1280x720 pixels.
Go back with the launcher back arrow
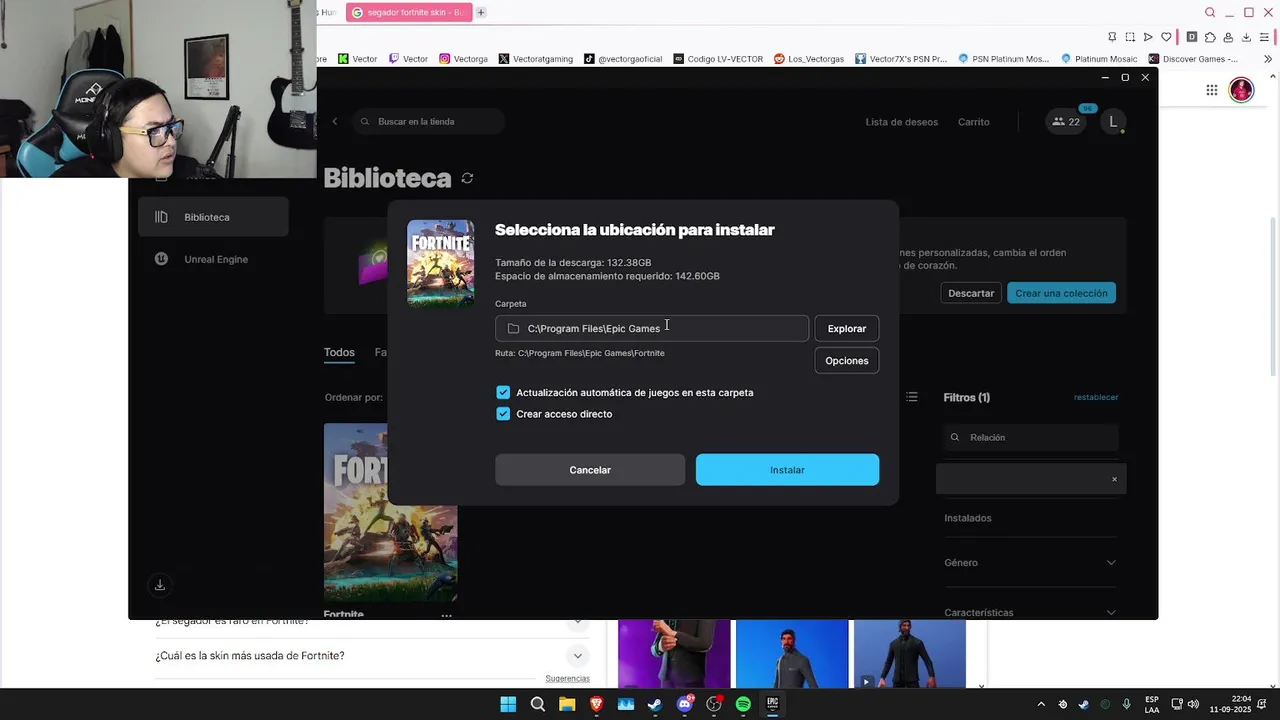(x=335, y=121)
